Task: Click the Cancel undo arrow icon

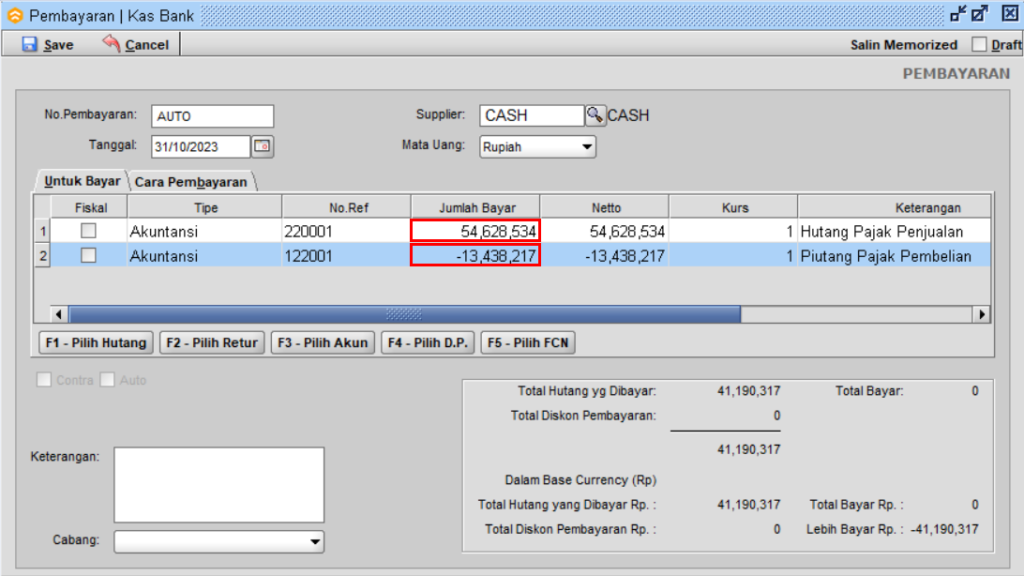Action: (111, 44)
